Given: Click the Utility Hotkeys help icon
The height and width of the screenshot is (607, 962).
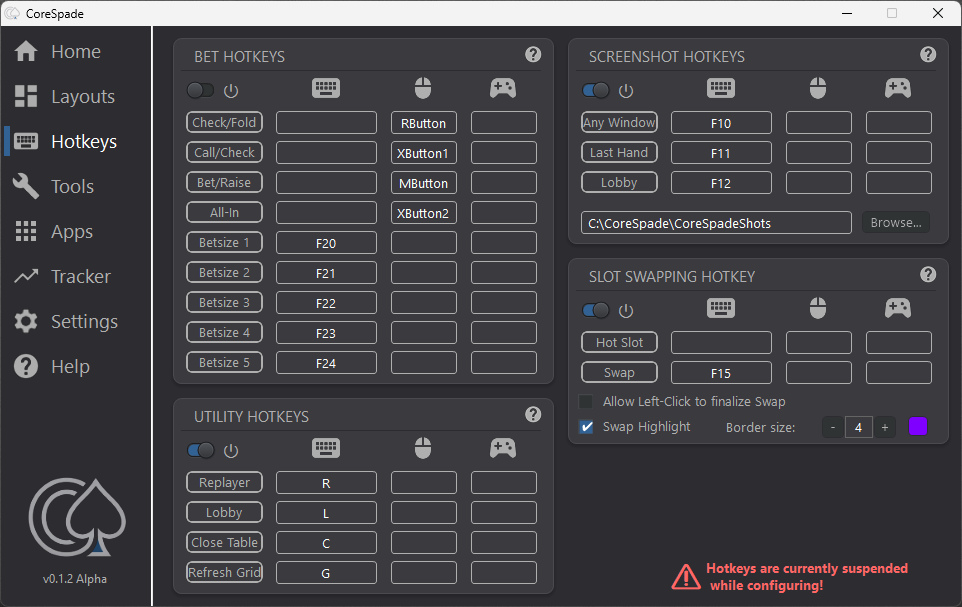Looking at the screenshot, I should click(533, 415).
